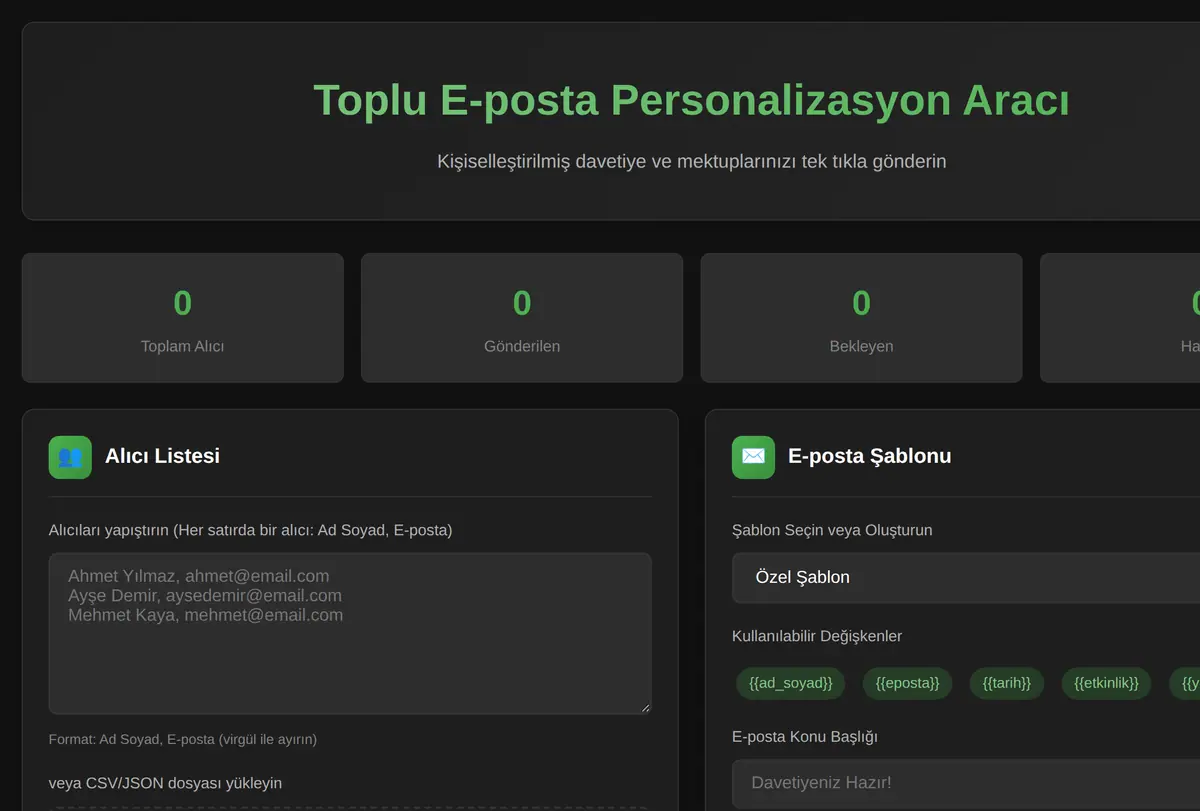Click the 'Alıcıları yapıştırın' instruction label
Image resolution: width=1200 pixels, height=811 pixels.
point(251,530)
